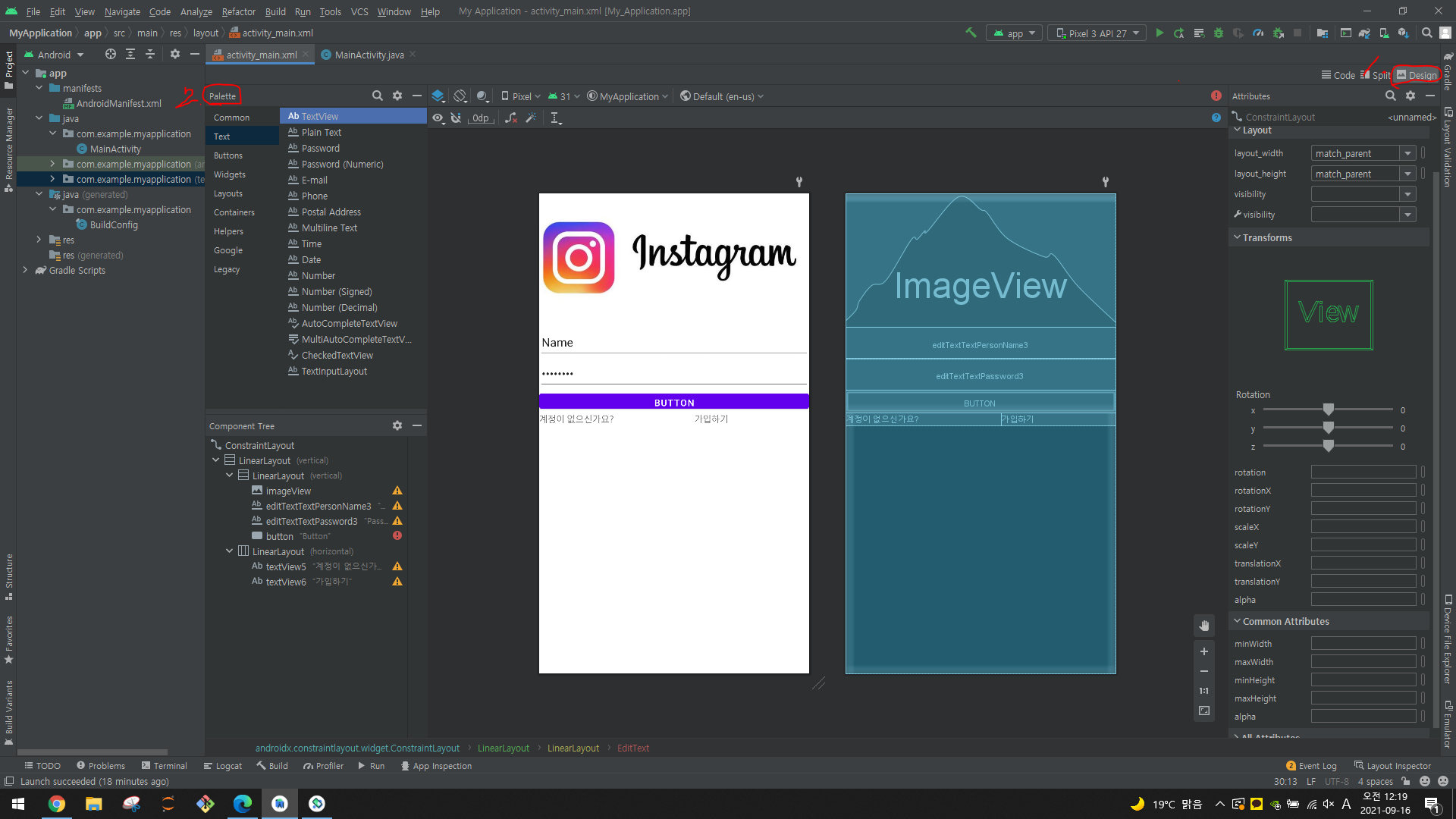
Task: Open the Refactor menu
Action: coord(238,11)
